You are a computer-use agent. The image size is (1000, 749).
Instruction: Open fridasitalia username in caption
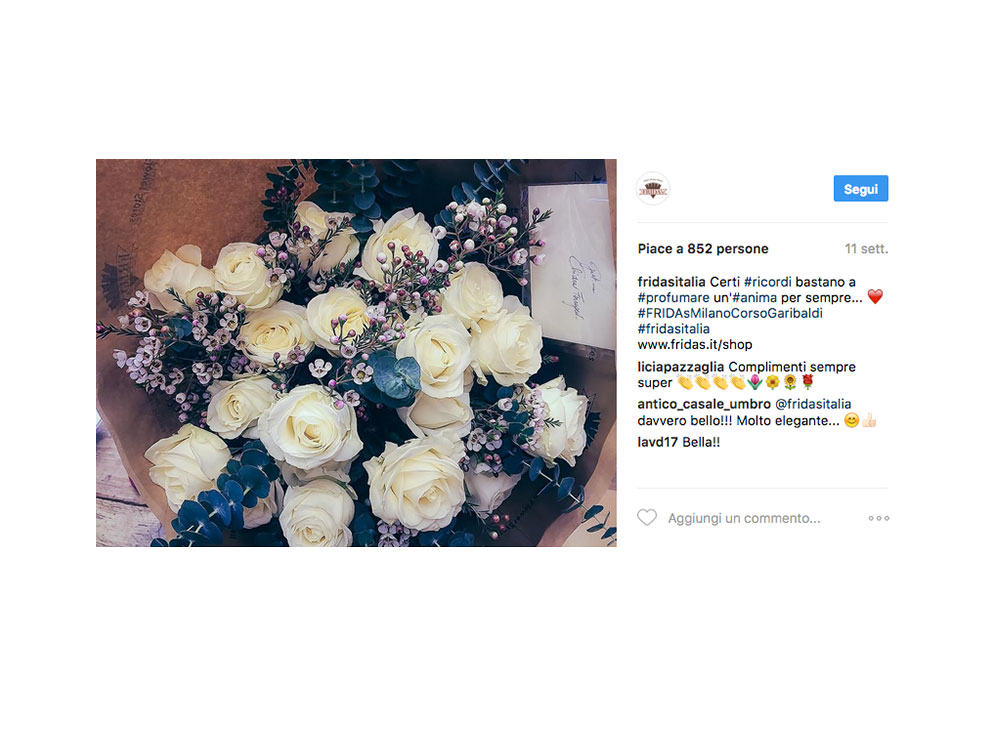[671, 282]
